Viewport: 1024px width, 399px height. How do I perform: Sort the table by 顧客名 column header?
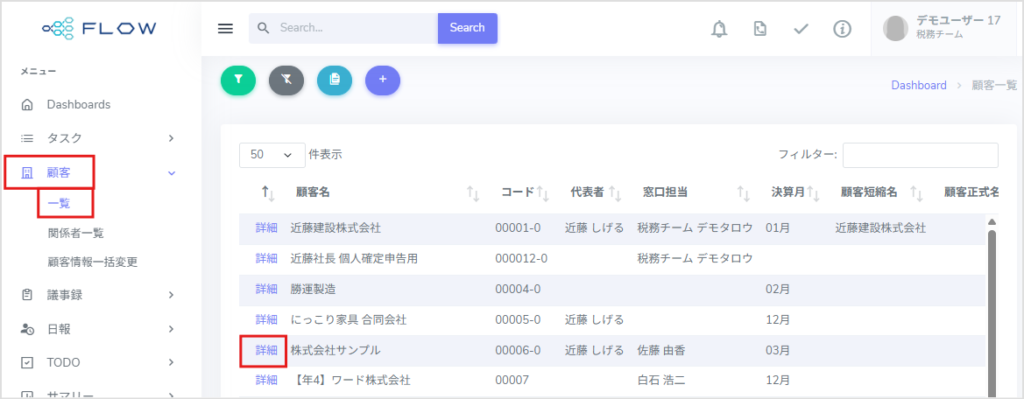coord(313,193)
